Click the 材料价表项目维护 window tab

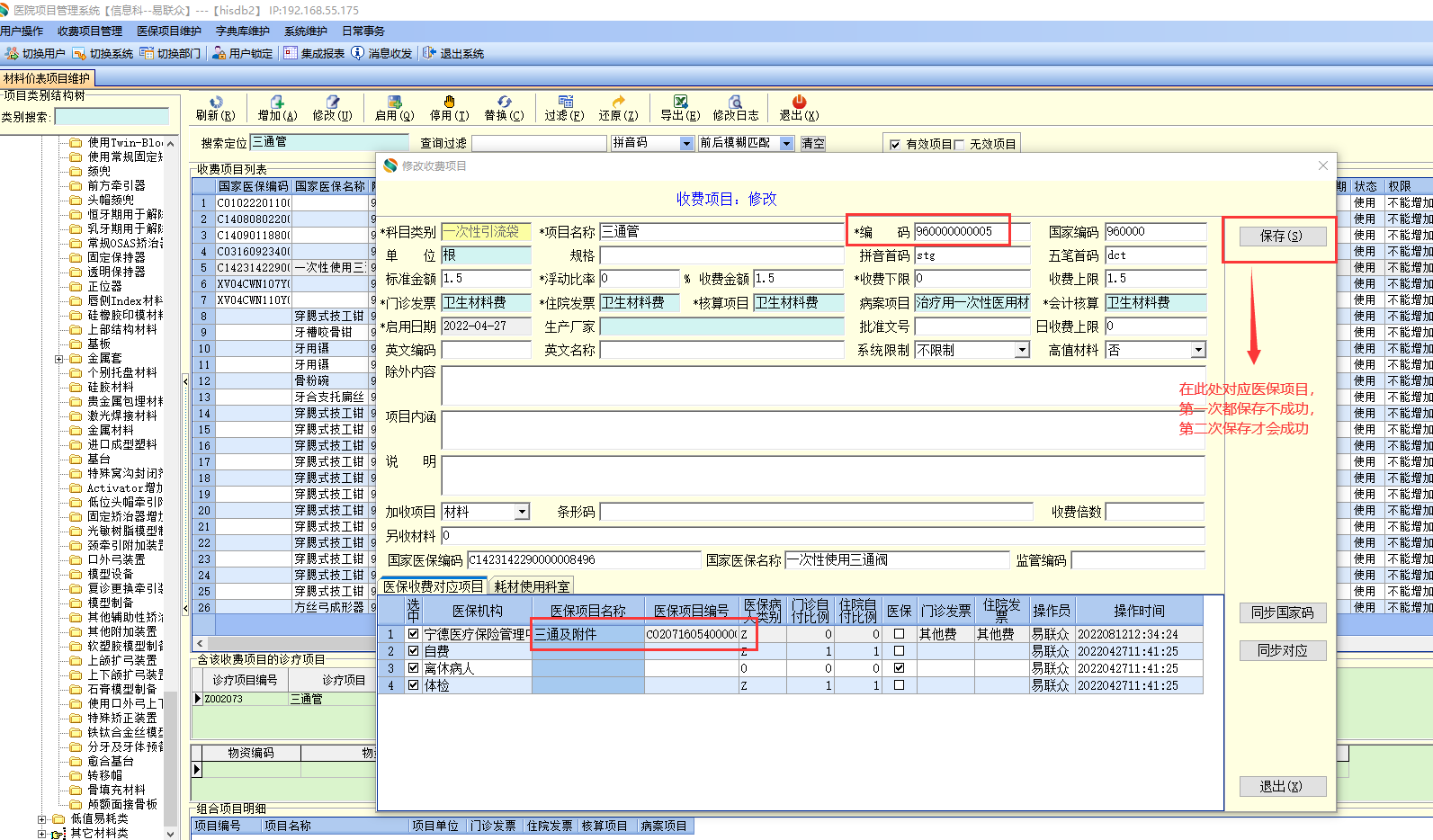click(x=47, y=78)
